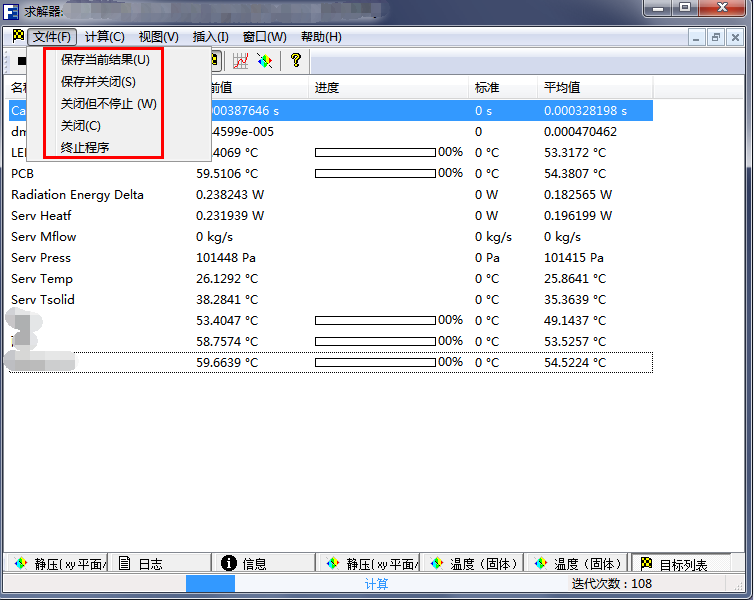The width and height of the screenshot is (754, 600).
Task: Click the checkered flag icon beside 文件(F)
Action: 18,36
